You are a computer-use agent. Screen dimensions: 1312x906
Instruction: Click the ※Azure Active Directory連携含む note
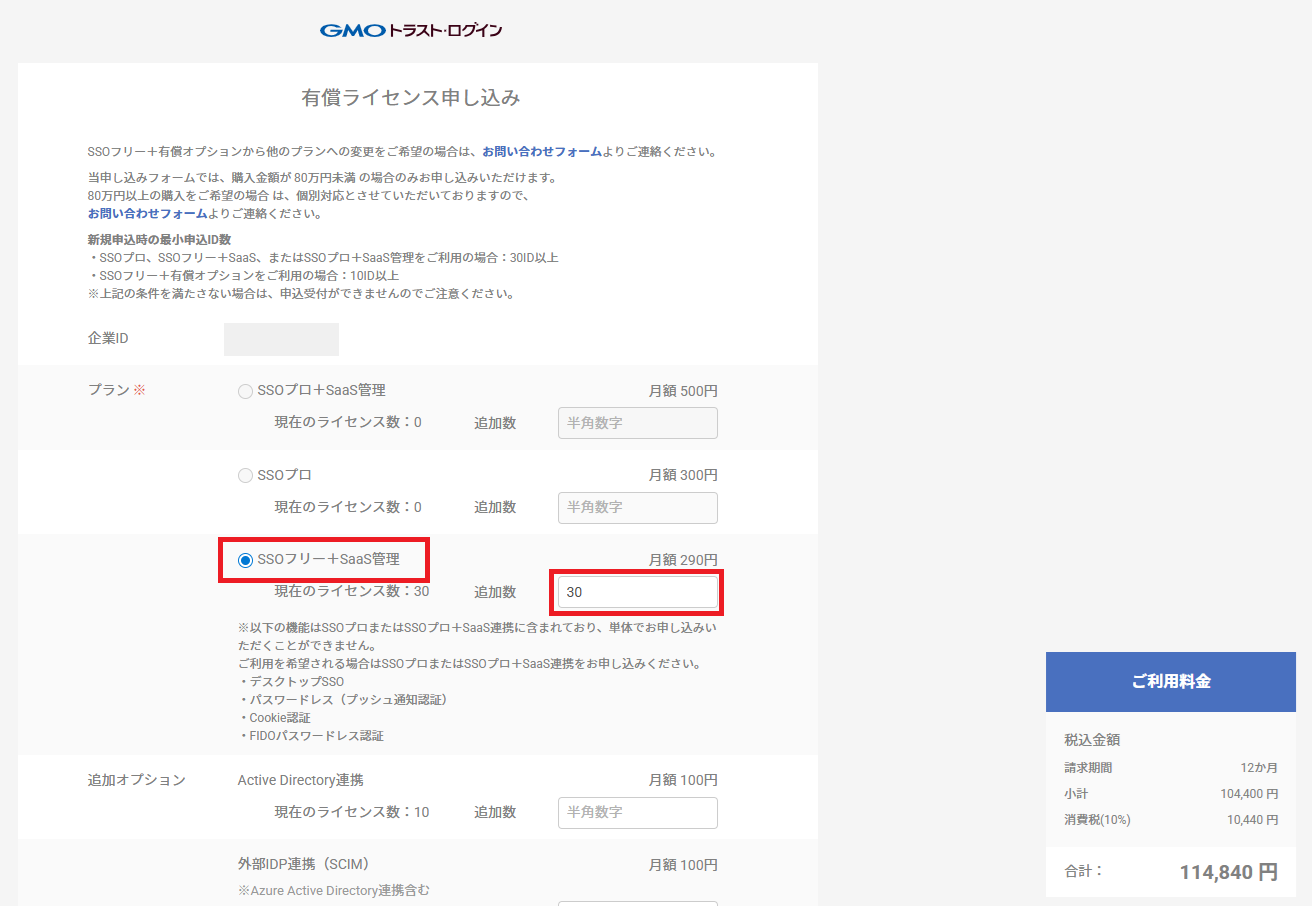(334, 890)
